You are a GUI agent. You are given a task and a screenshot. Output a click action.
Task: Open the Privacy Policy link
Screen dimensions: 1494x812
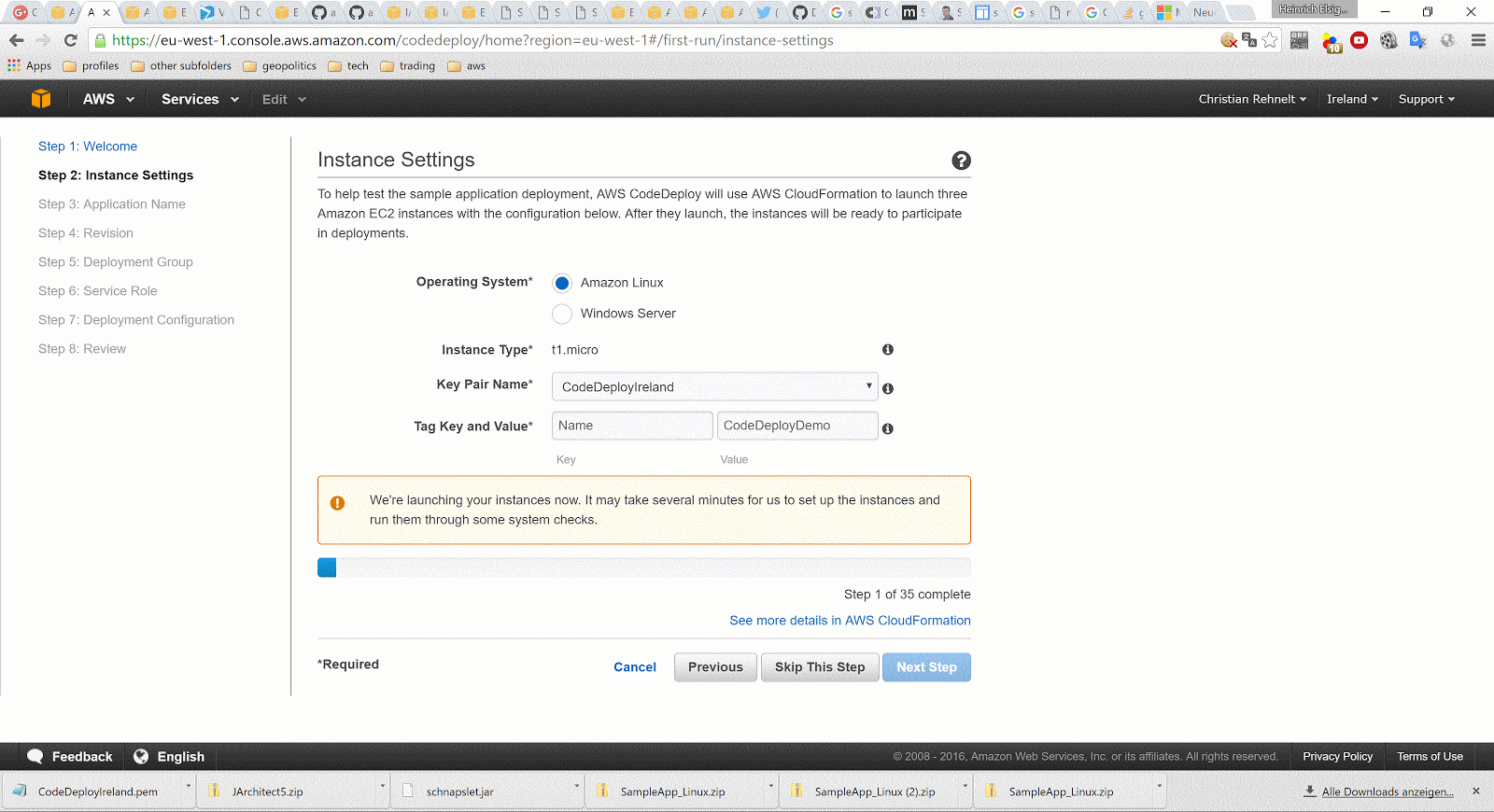click(1337, 757)
